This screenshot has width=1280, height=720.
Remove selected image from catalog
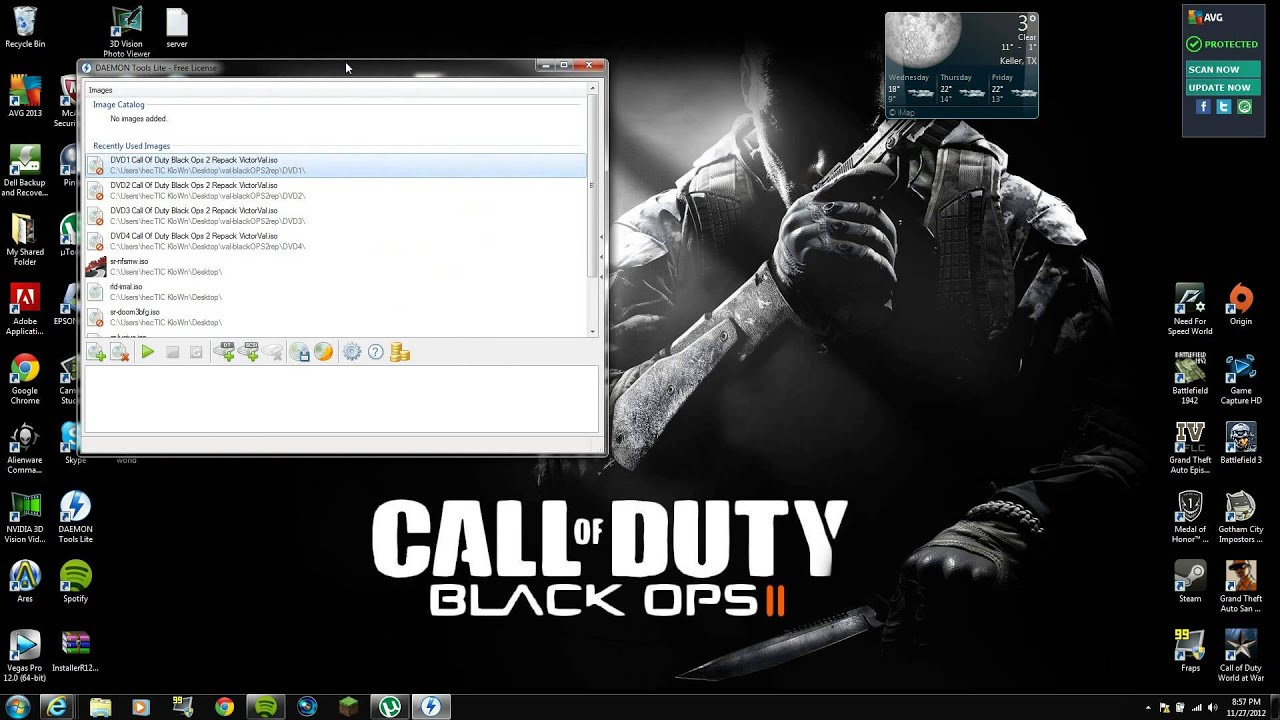tap(120, 352)
